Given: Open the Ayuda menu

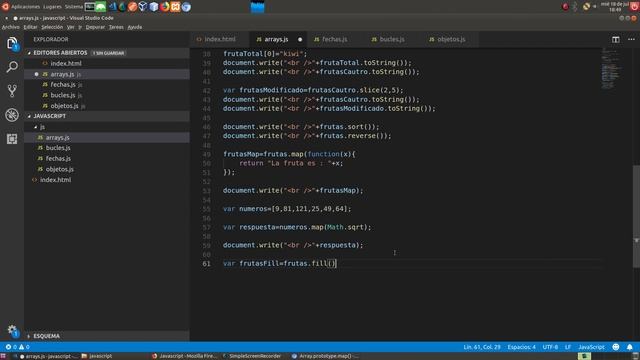Looking at the screenshot, I should [x=135, y=27].
